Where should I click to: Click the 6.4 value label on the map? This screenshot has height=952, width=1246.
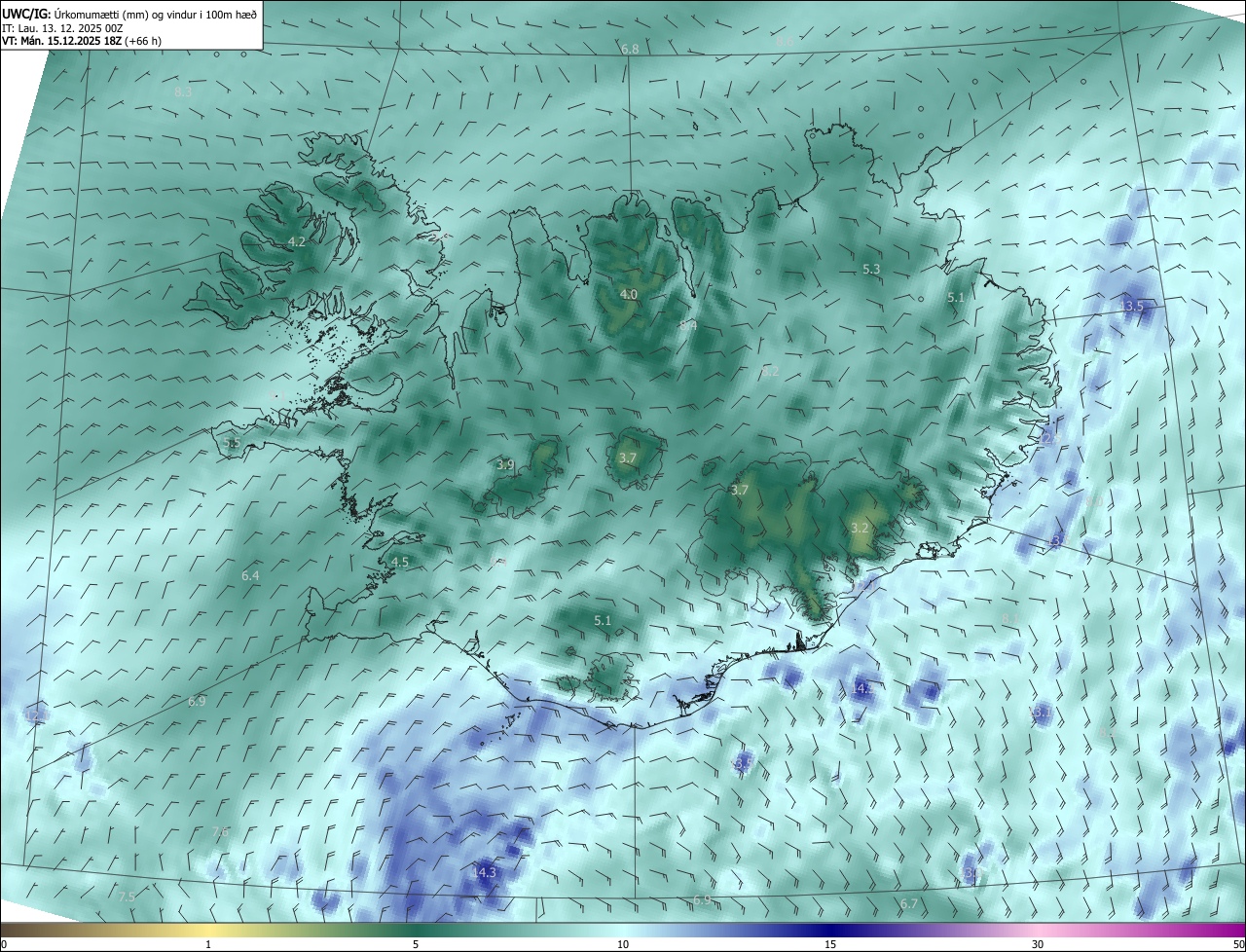250,575
